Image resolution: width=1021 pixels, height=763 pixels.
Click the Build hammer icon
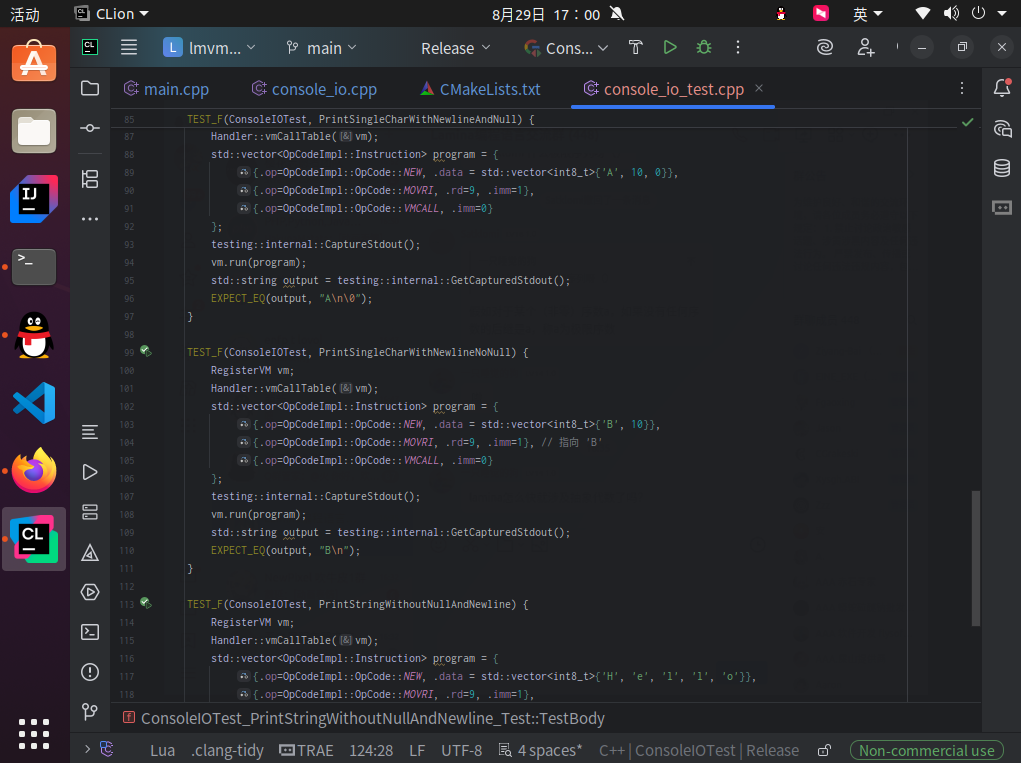tap(635, 47)
